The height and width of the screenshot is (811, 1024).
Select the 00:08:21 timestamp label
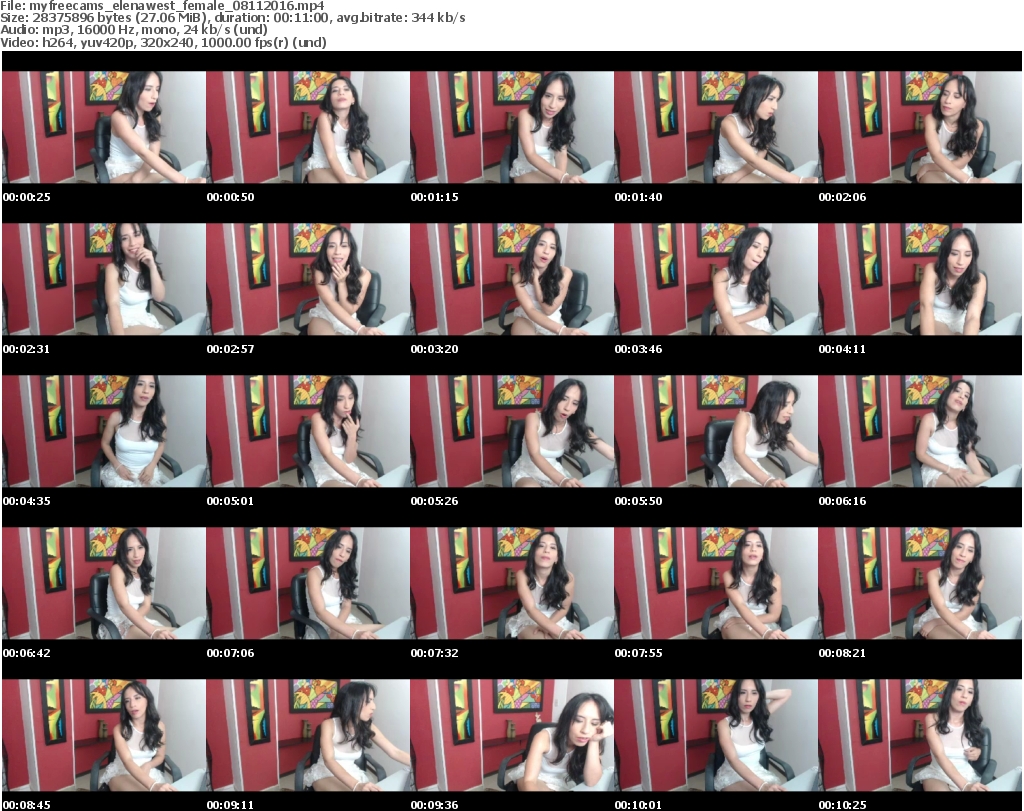pos(842,653)
